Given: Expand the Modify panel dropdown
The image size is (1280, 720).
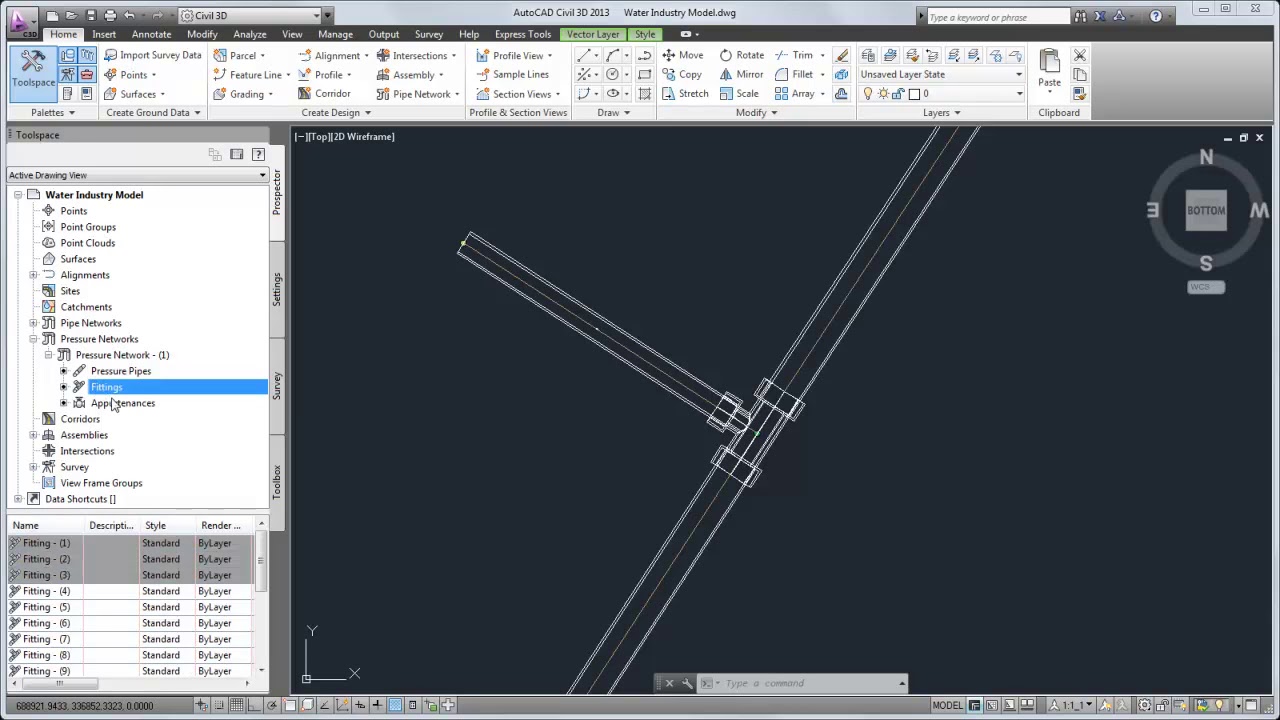Looking at the screenshot, I should click(x=756, y=112).
